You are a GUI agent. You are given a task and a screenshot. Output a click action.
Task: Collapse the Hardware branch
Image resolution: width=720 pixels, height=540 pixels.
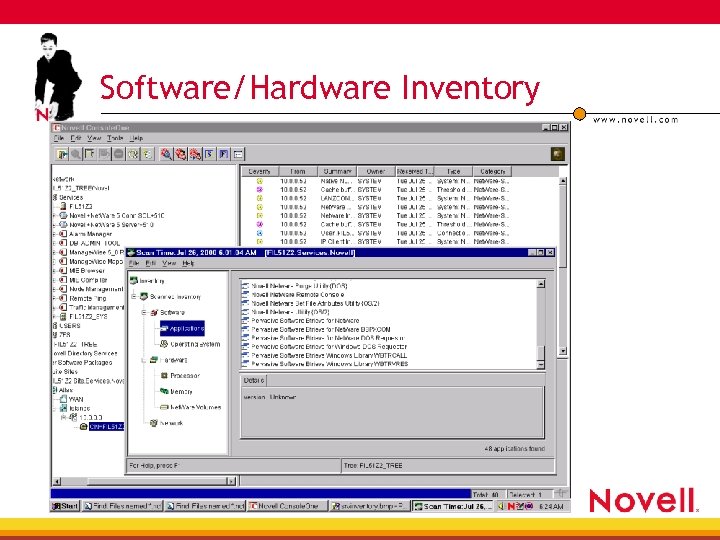click(144, 360)
